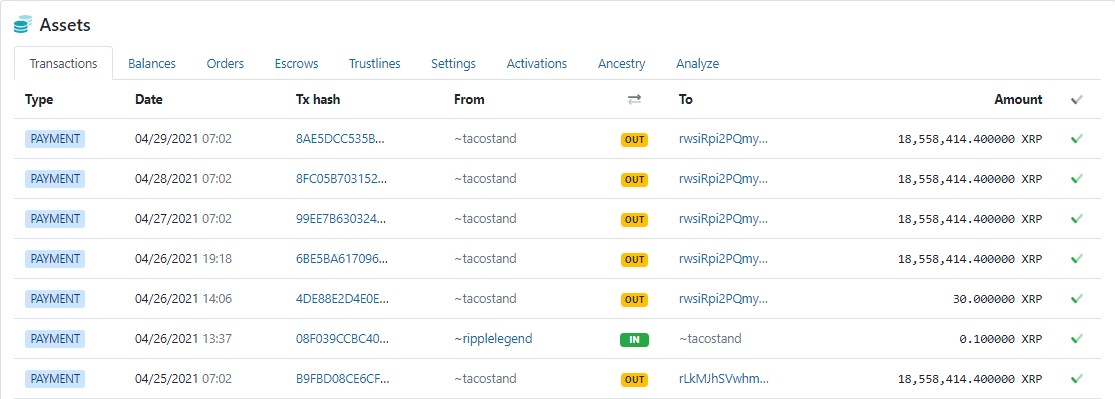The image size is (1115, 399).
Task: Open the Escrows tab
Action: [297, 63]
